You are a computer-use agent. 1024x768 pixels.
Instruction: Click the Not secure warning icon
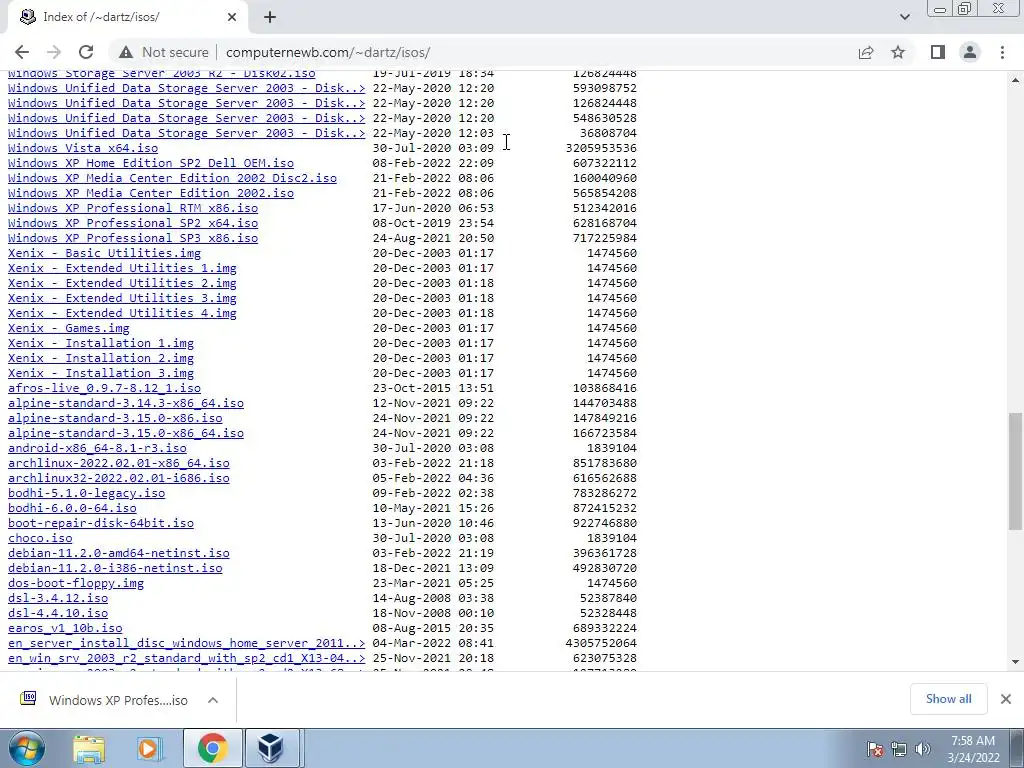pos(126,52)
